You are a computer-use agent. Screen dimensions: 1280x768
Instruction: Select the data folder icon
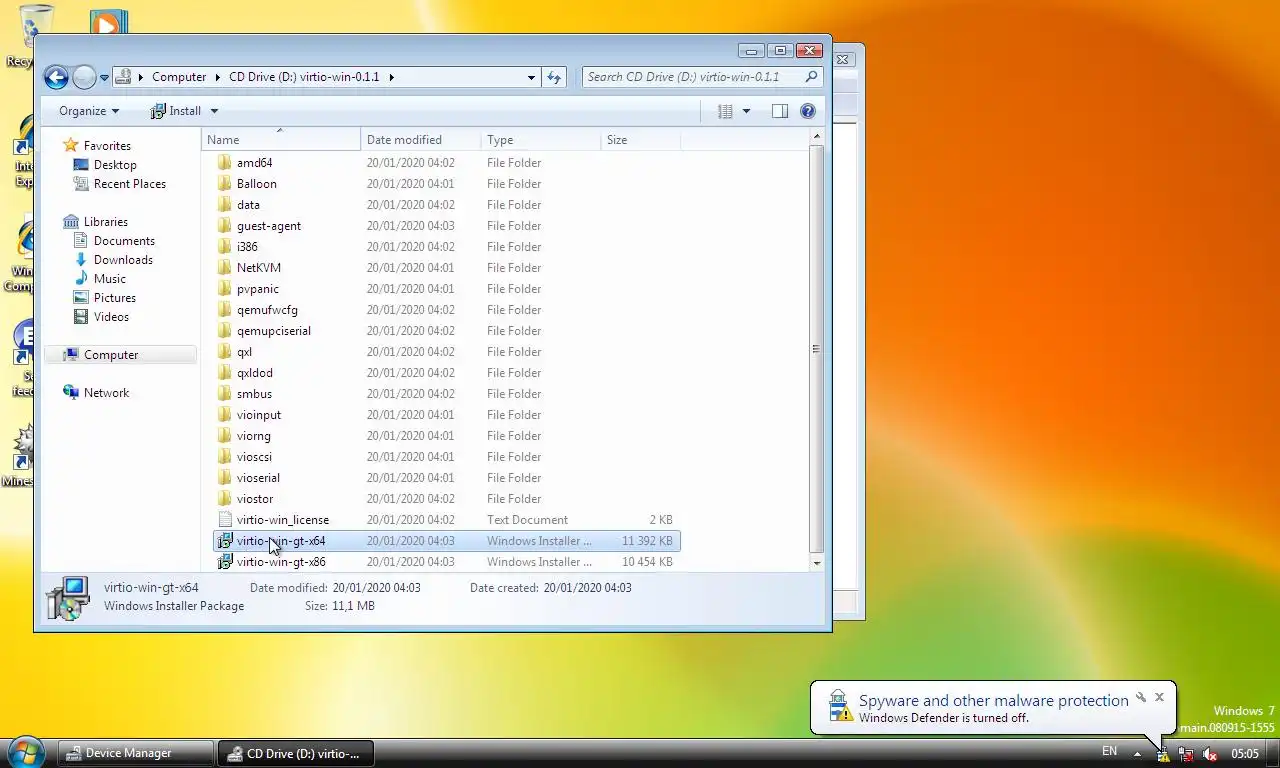point(225,205)
